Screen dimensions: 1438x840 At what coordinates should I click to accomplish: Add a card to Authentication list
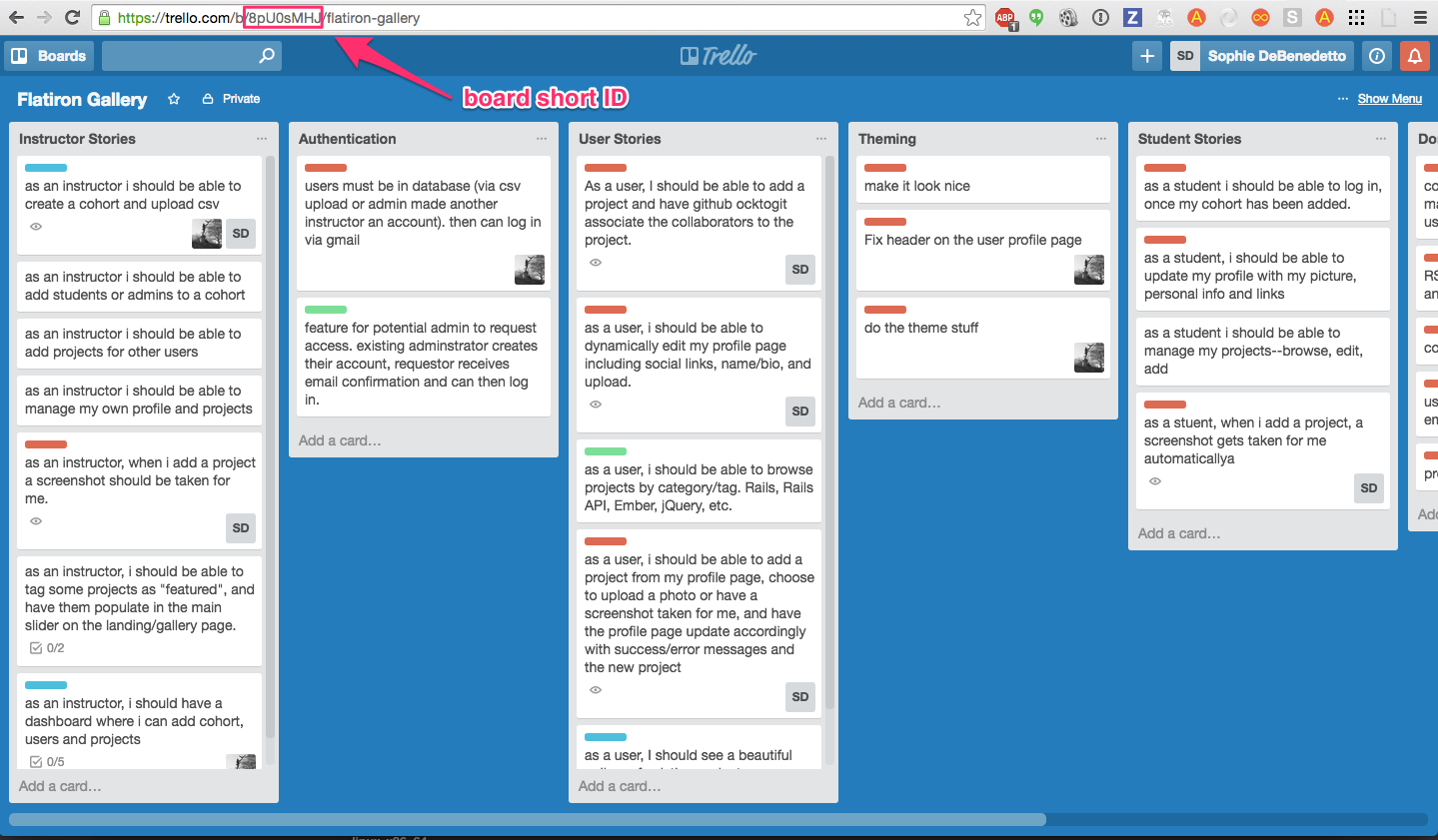click(340, 440)
